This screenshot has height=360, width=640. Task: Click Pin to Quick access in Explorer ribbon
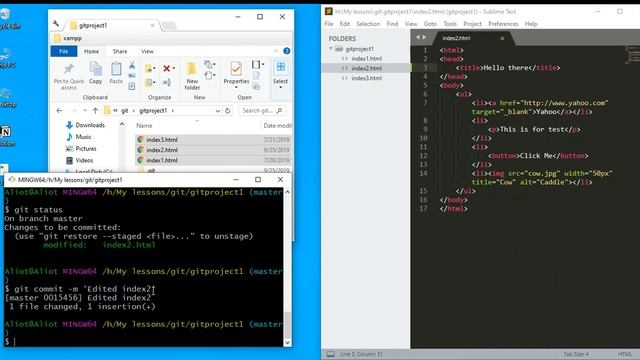click(x=69, y=76)
